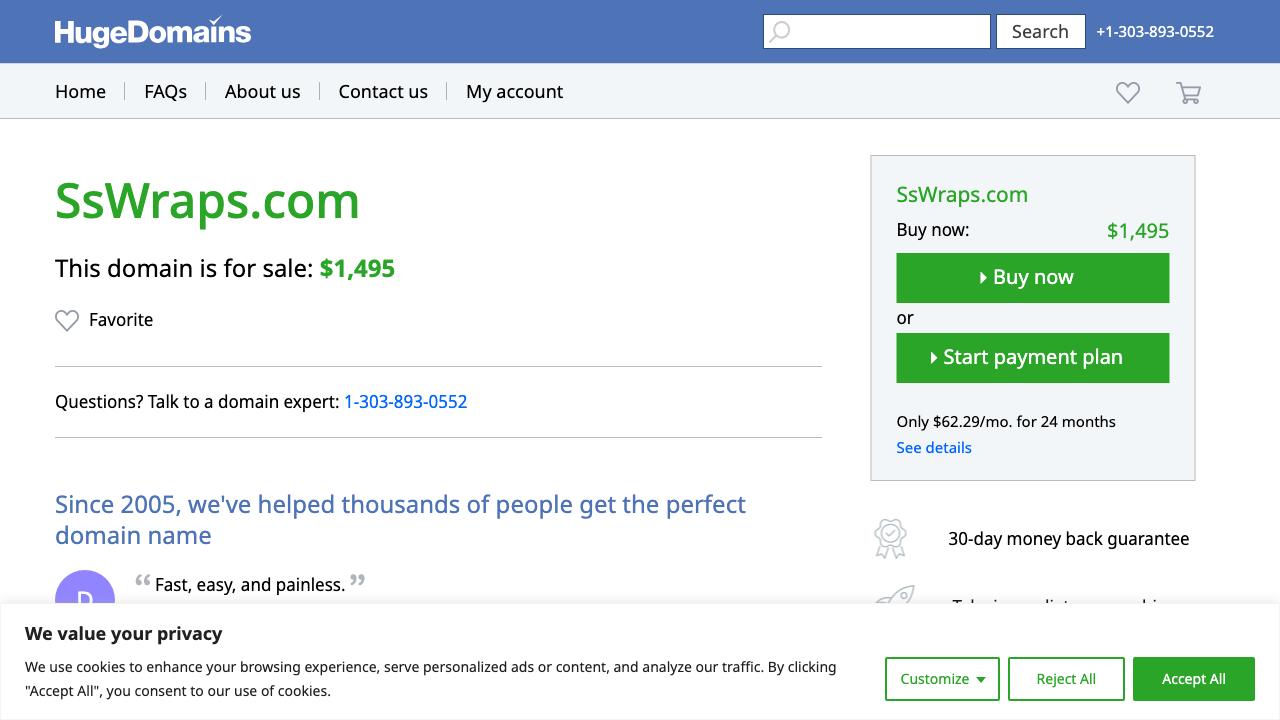
Task: Open the FAQs page
Action: tap(165, 92)
